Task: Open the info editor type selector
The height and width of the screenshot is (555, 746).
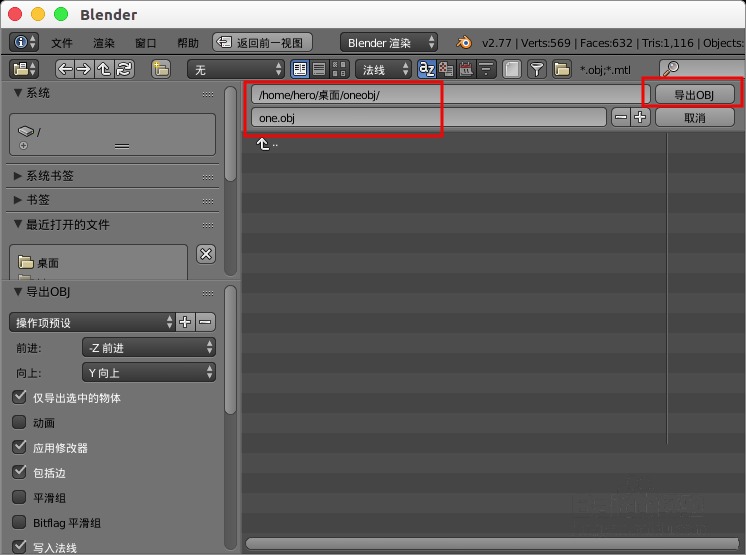Action: coord(24,42)
